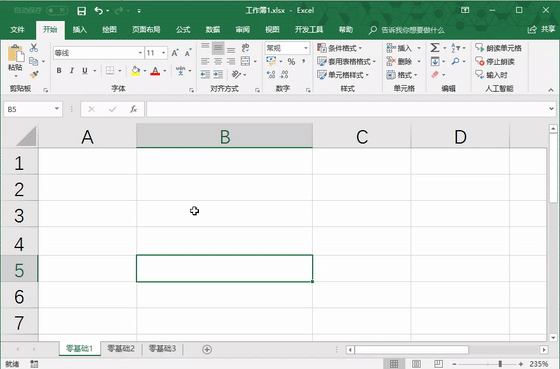Click the zoom slider handle
The height and width of the screenshot is (369, 560).
[x=500, y=364]
